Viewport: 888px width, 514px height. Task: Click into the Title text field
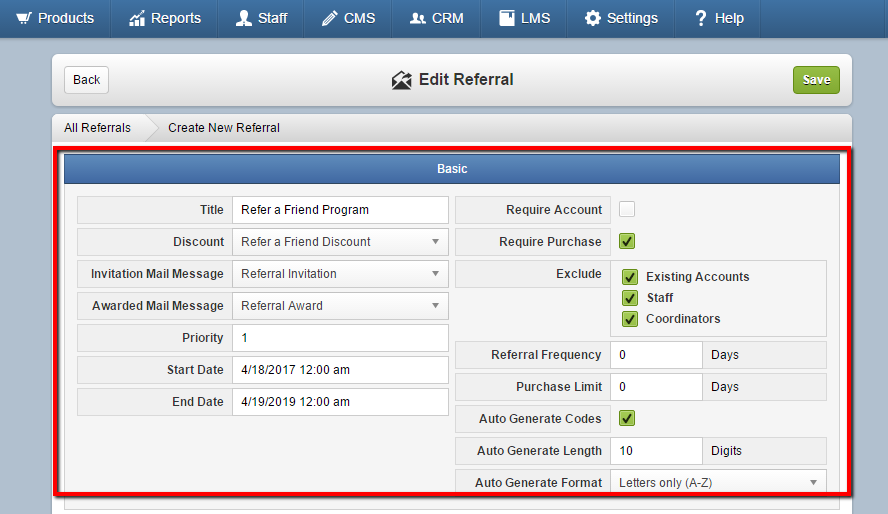340,210
